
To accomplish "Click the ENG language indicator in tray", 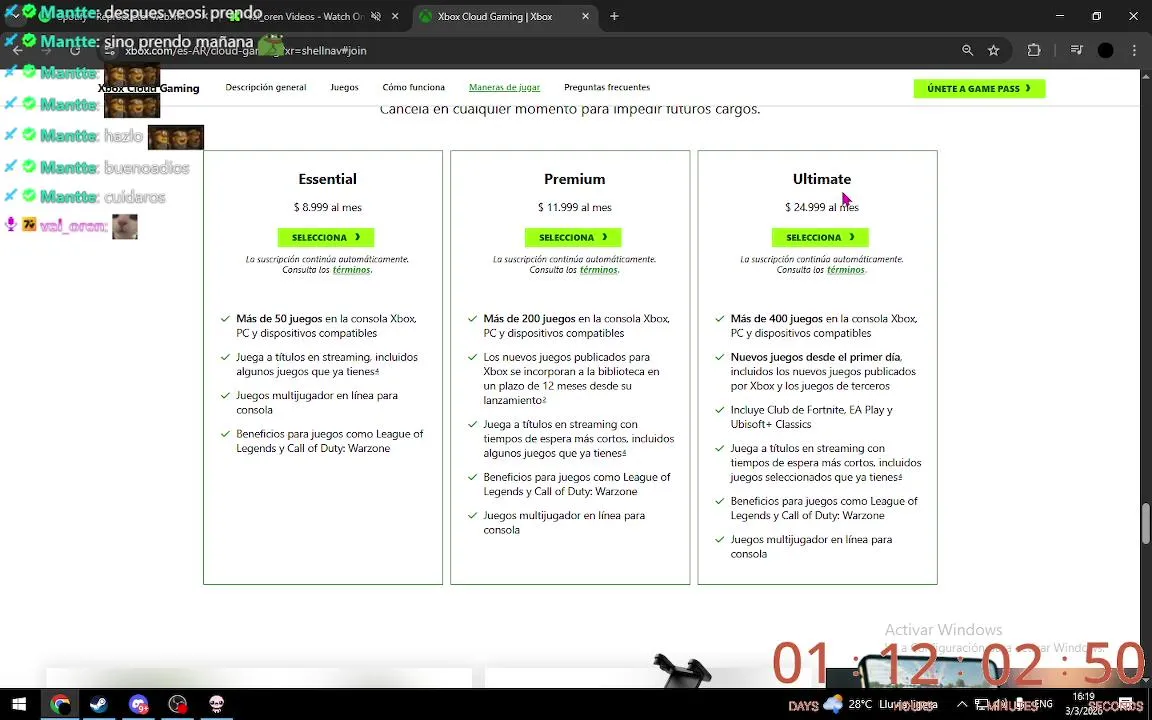I will pyautogui.click(x=1043, y=705).
